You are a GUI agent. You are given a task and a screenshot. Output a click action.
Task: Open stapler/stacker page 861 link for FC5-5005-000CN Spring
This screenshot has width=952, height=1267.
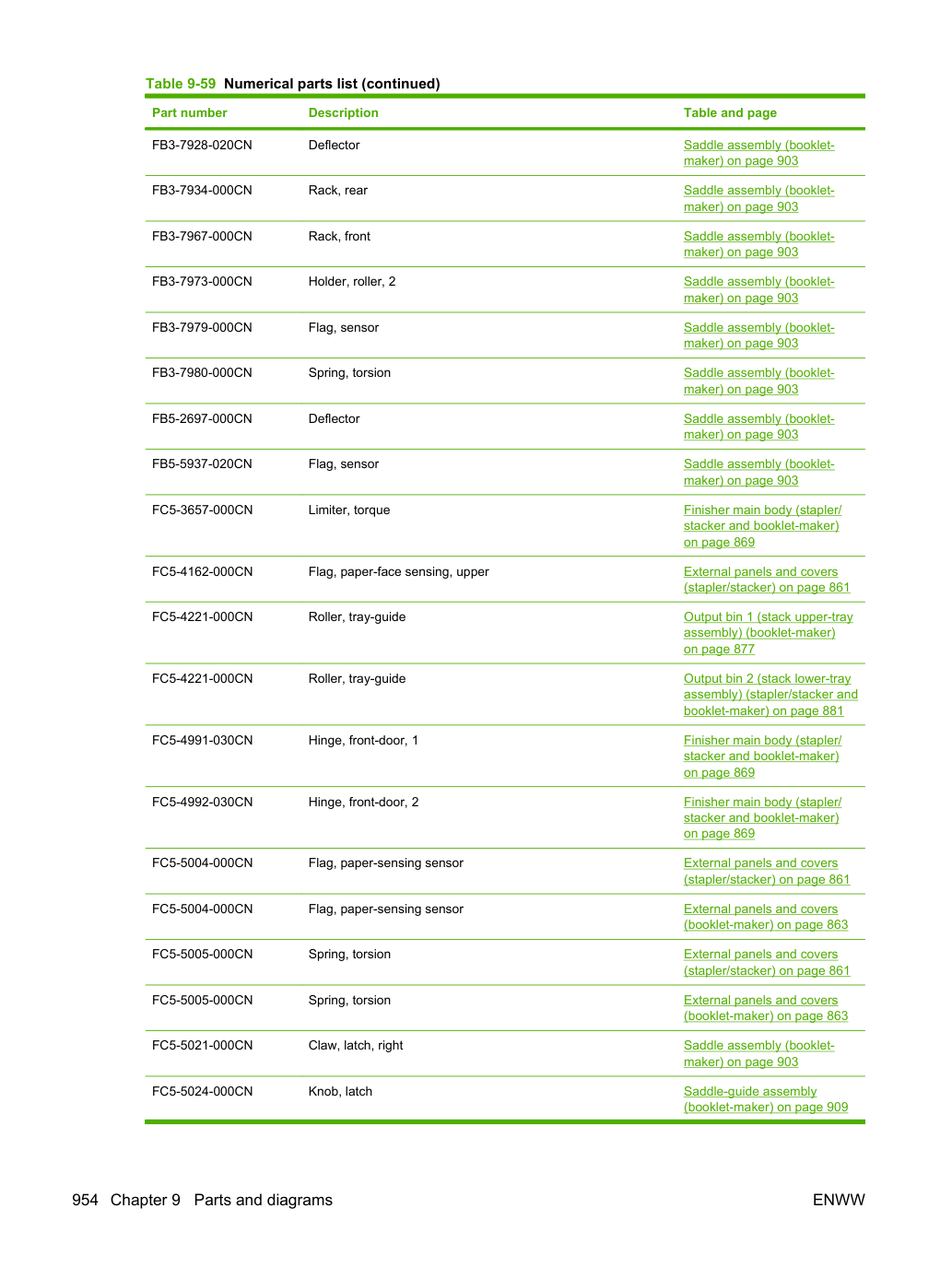pyautogui.click(x=766, y=962)
